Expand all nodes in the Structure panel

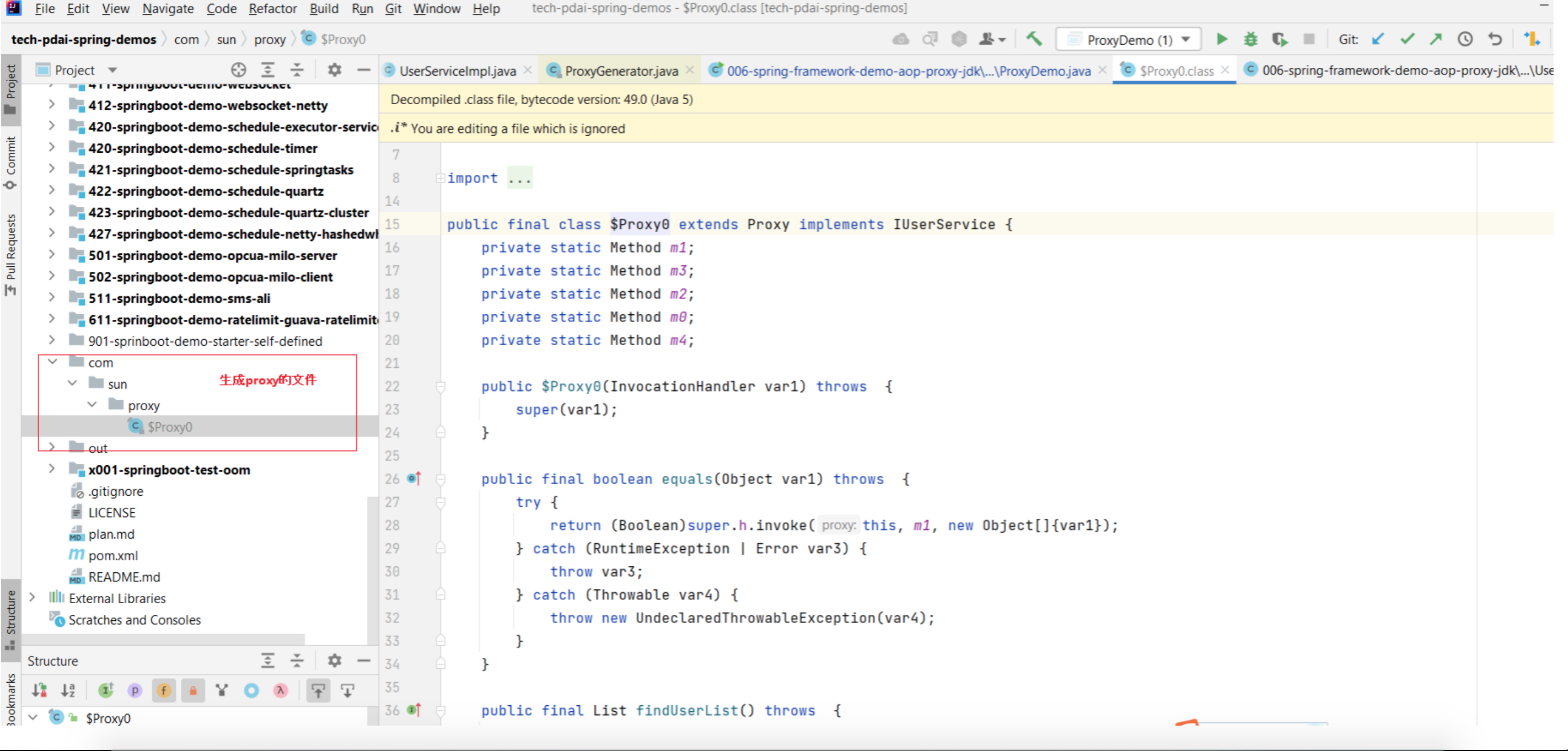pyautogui.click(x=268, y=661)
